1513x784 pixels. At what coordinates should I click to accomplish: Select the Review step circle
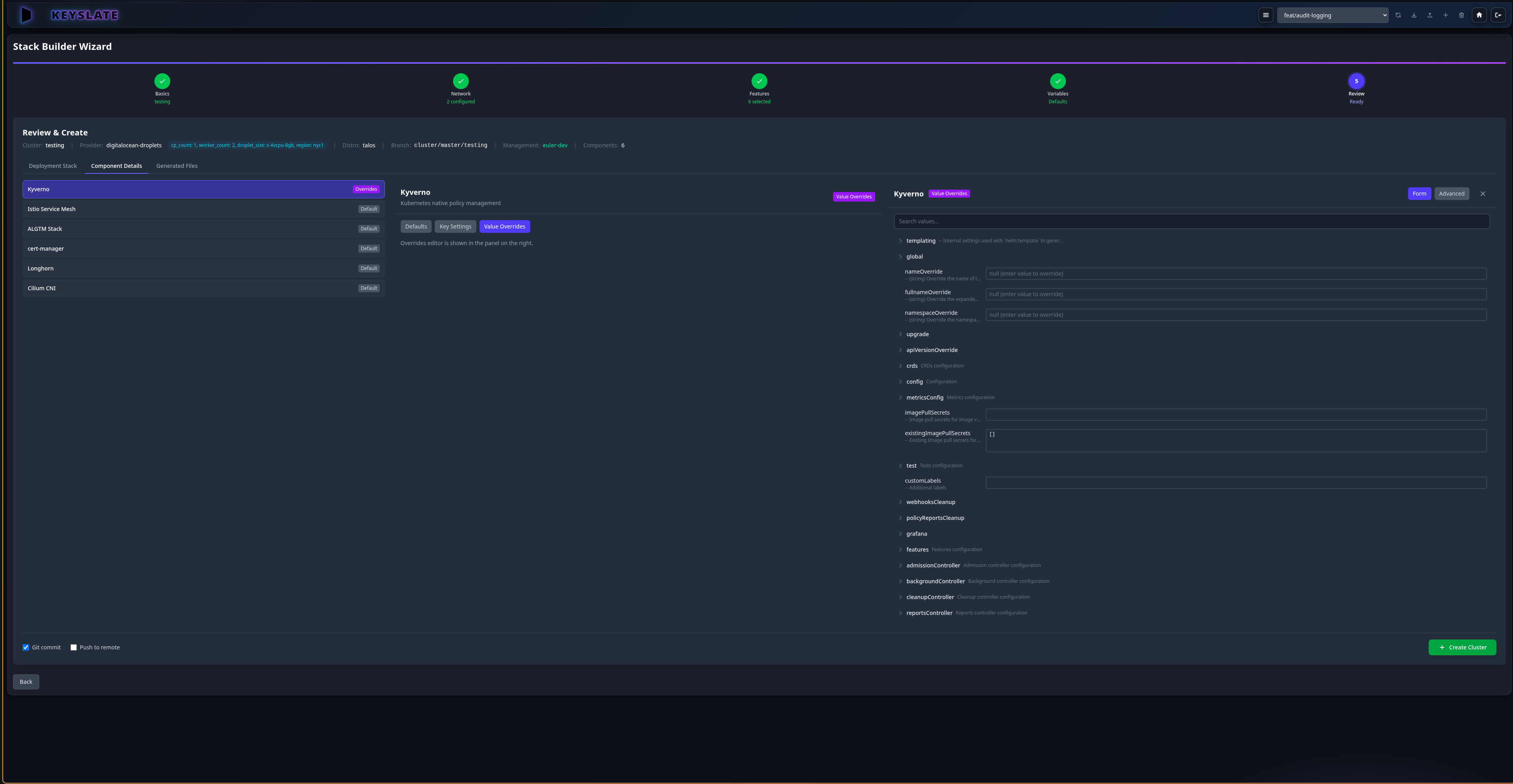pos(1356,81)
